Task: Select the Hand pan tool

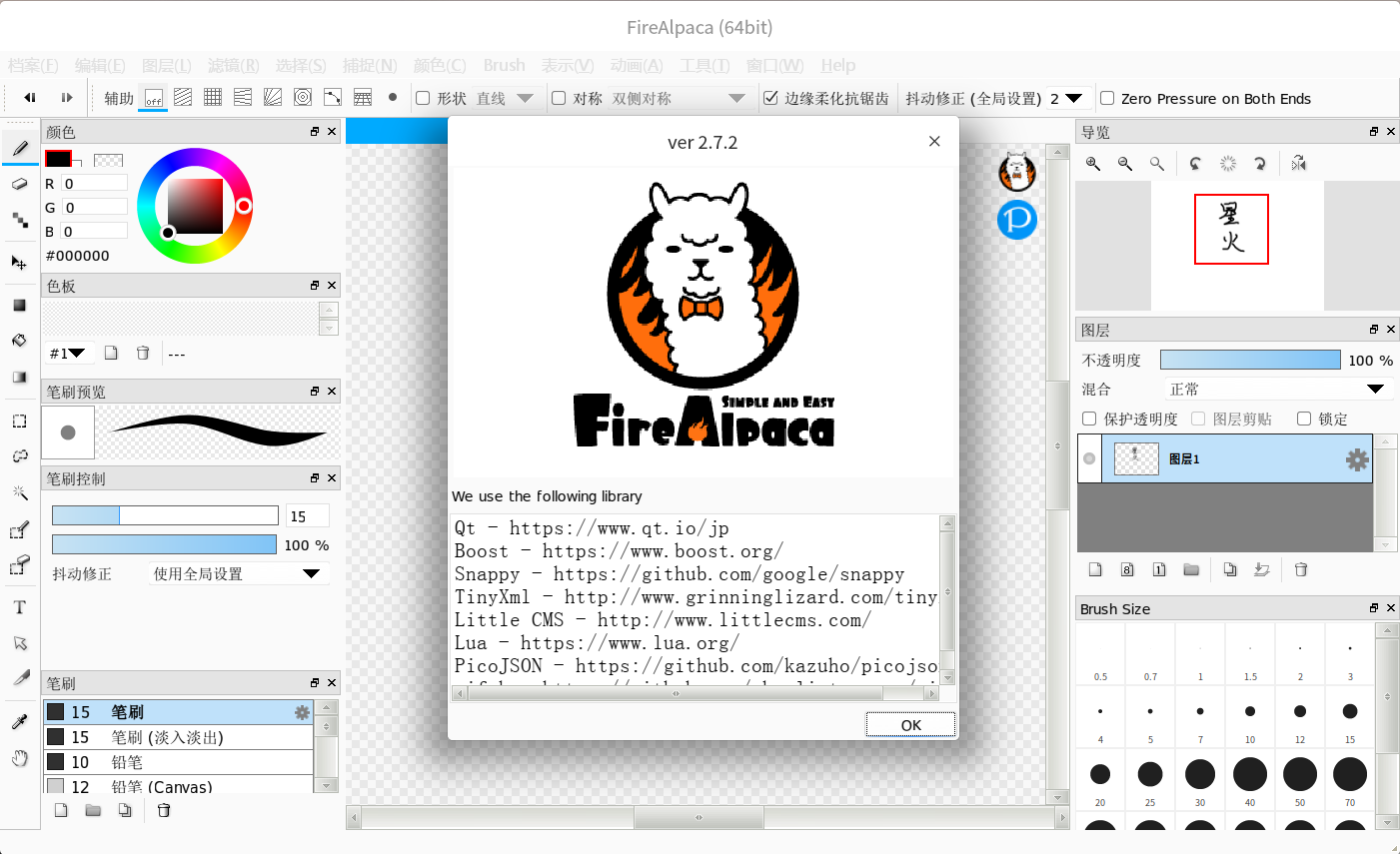Action: 19,758
